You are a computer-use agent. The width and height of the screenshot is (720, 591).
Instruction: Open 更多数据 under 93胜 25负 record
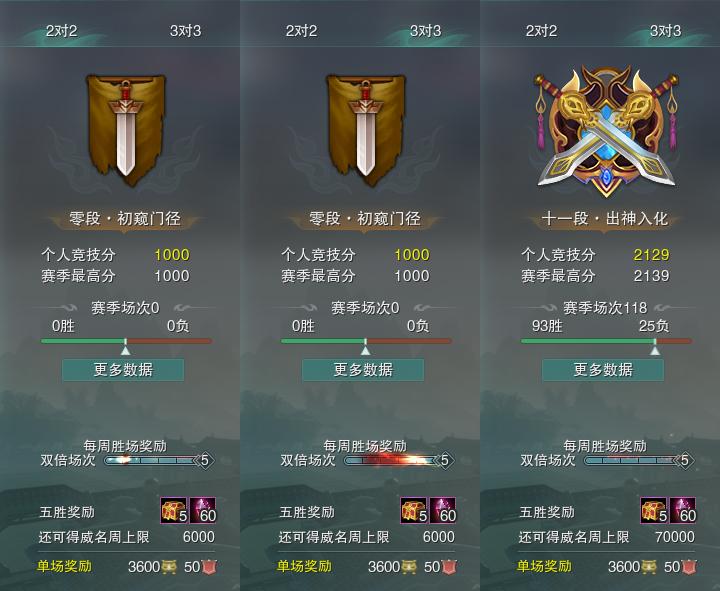[x=603, y=370]
